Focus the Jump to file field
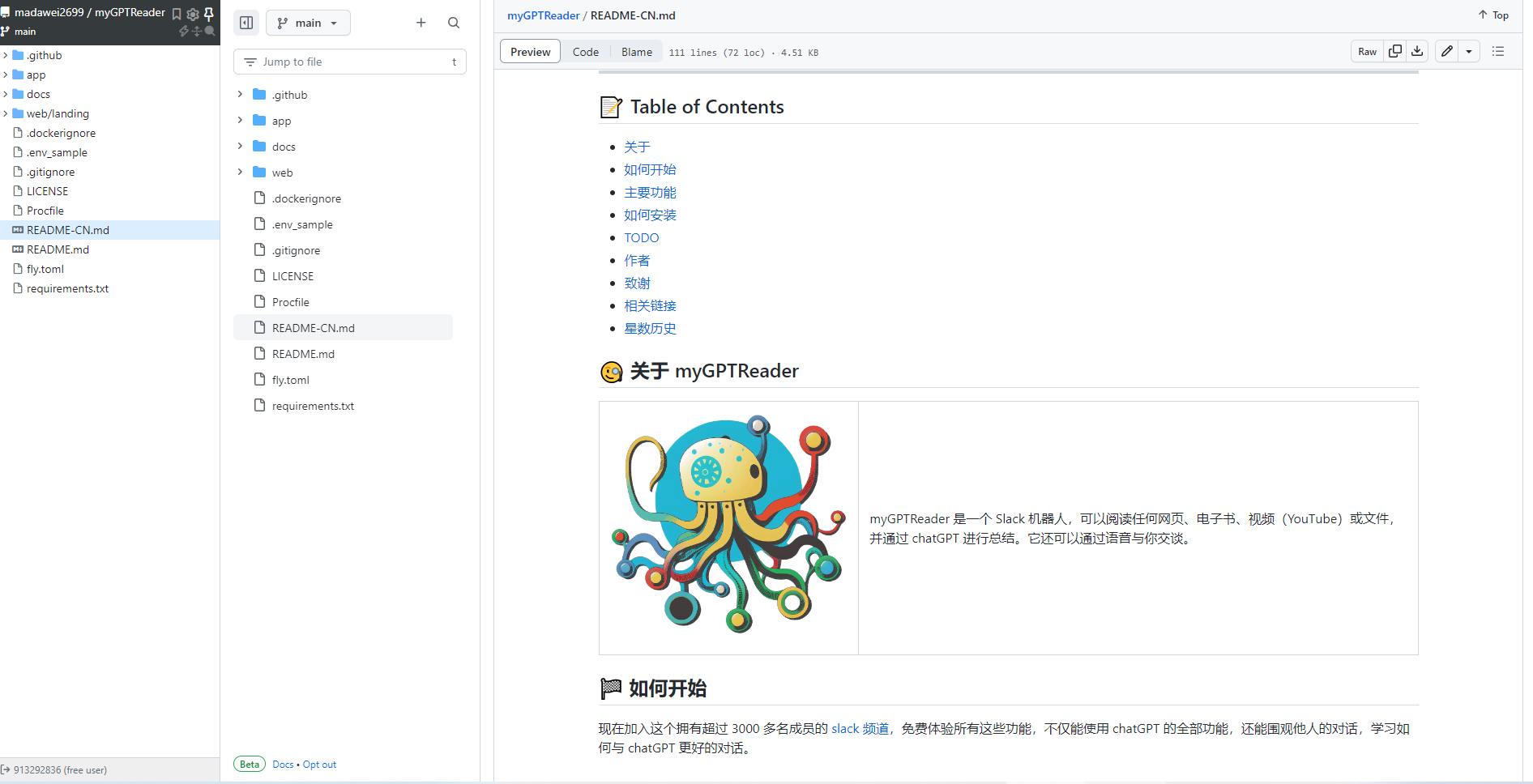The width and height of the screenshot is (1533, 784). 350,62
